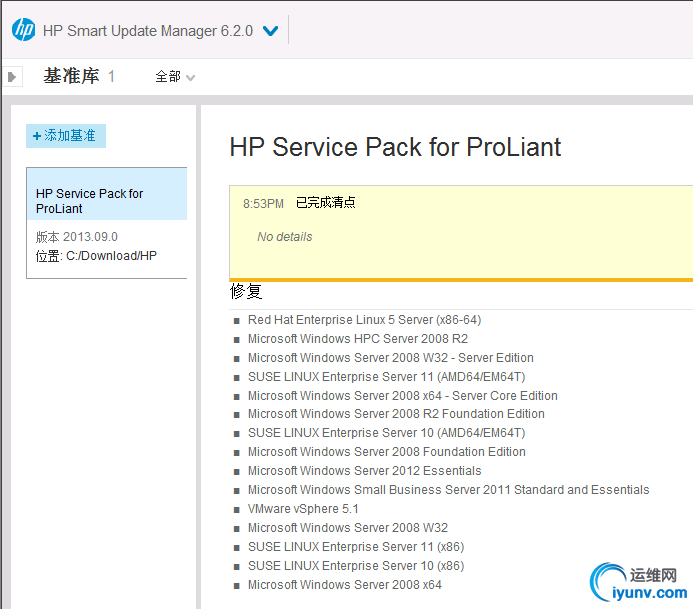The image size is (693, 609).
Task: Click the 位置: C:/Download/HP text
Action: (x=96, y=256)
